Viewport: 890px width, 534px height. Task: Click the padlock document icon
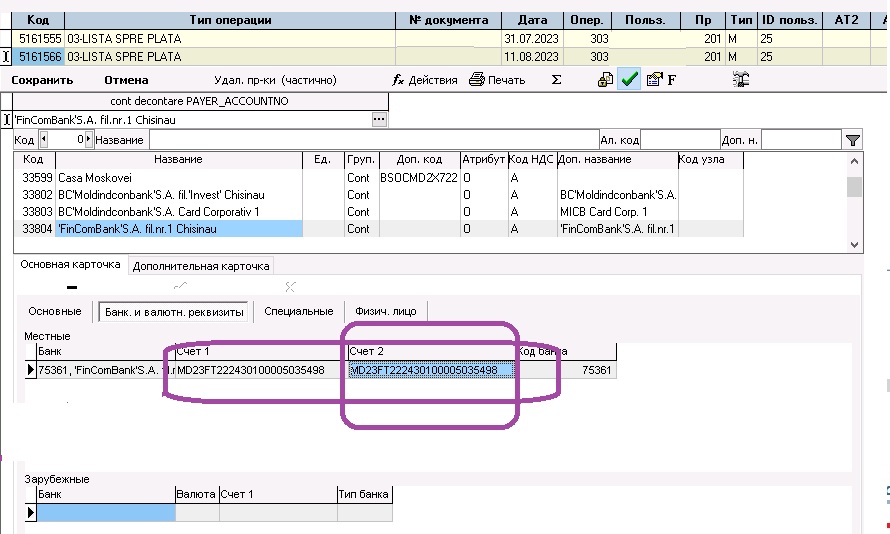pyautogui.click(x=605, y=79)
